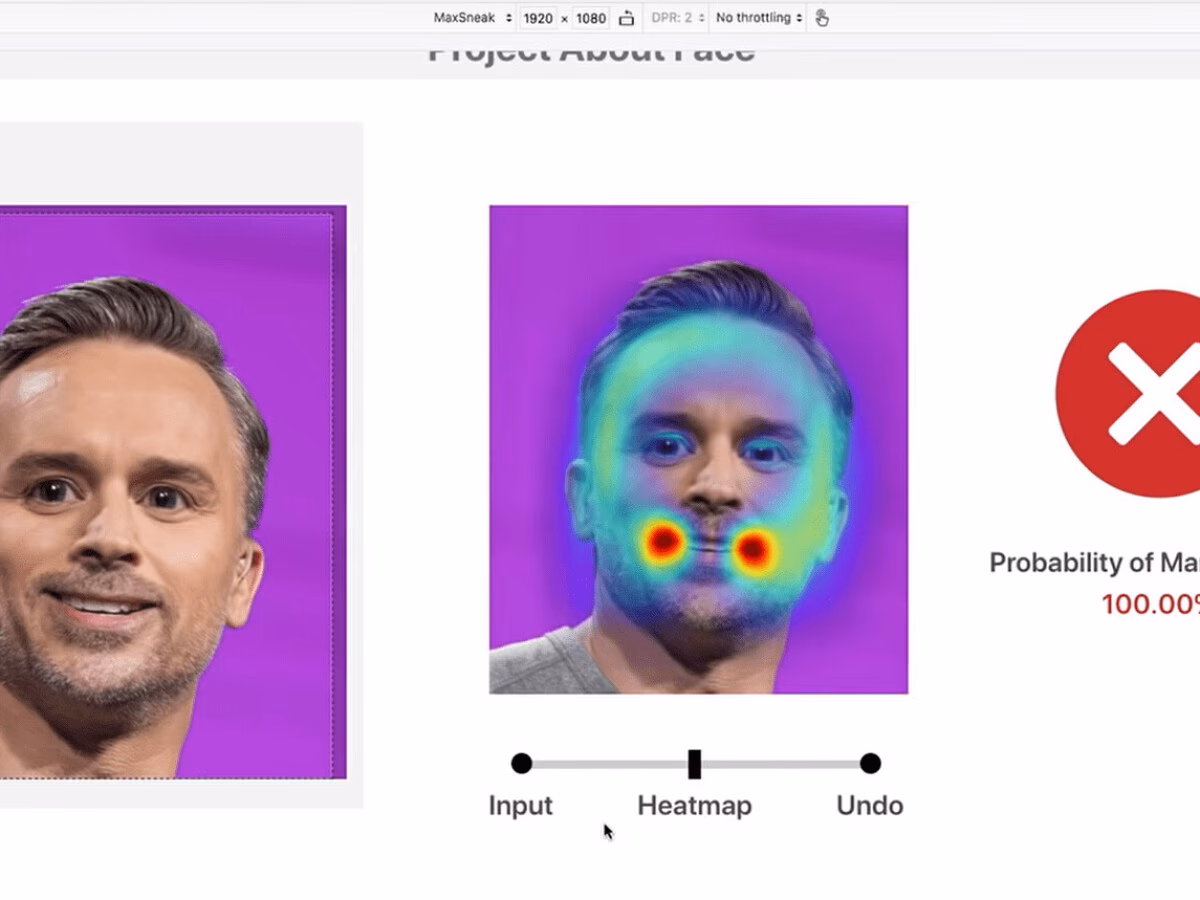Open the No throttling dropdown
The width and height of the screenshot is (1200, 900).
[756, 17]
